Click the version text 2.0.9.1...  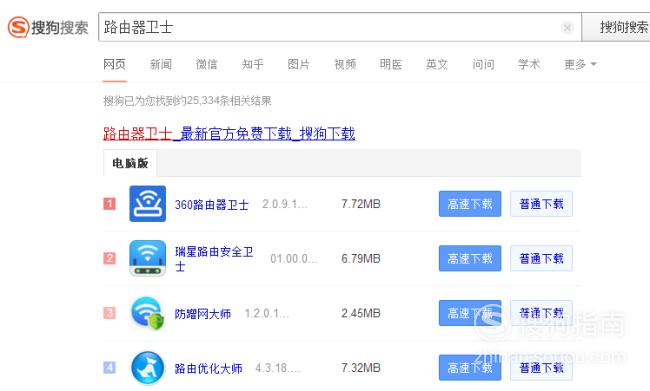pyautogui.click(x=284, y=204)
